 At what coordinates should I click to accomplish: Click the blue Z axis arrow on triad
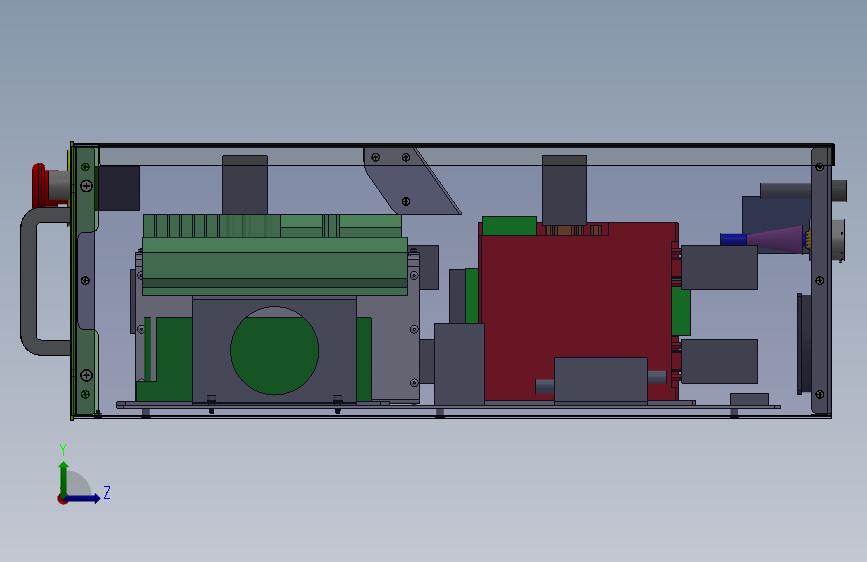point(83,498)
